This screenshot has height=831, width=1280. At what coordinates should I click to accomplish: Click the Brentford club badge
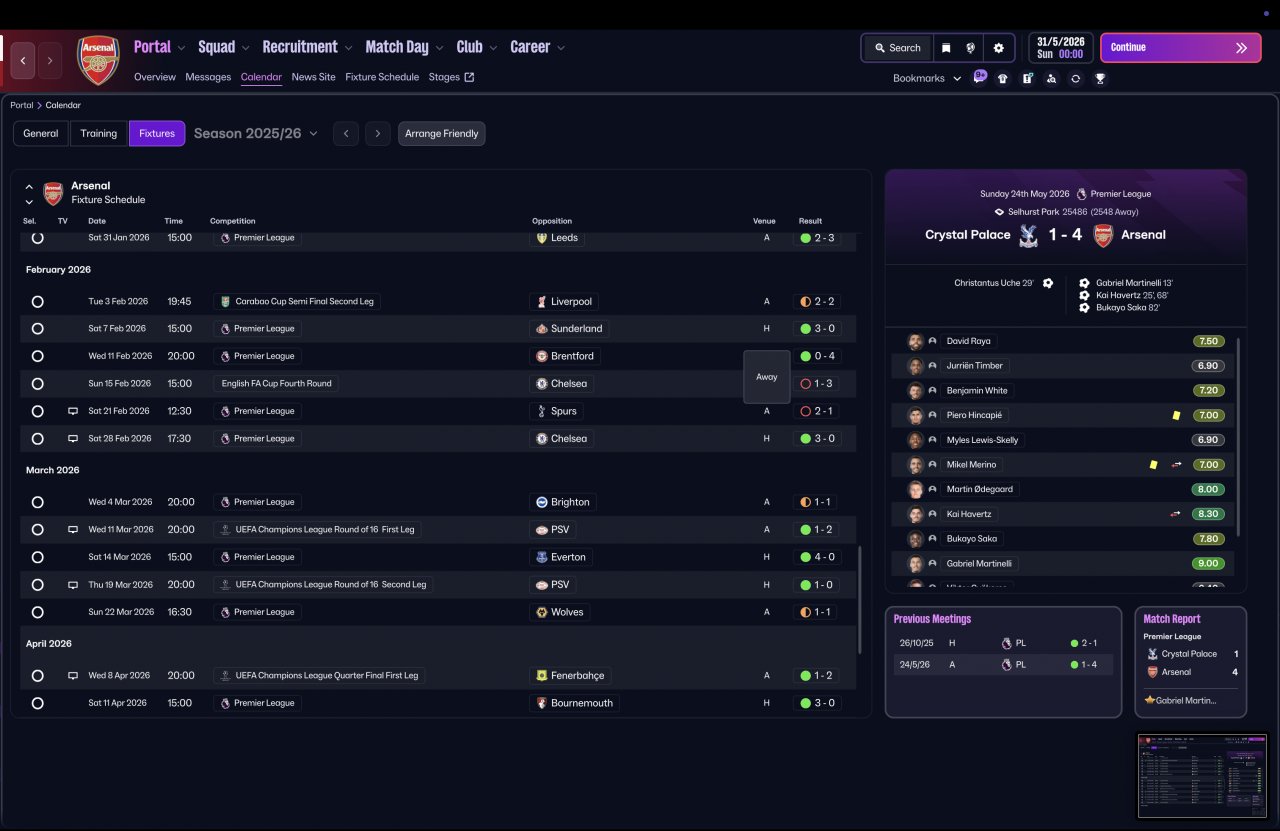541,356
